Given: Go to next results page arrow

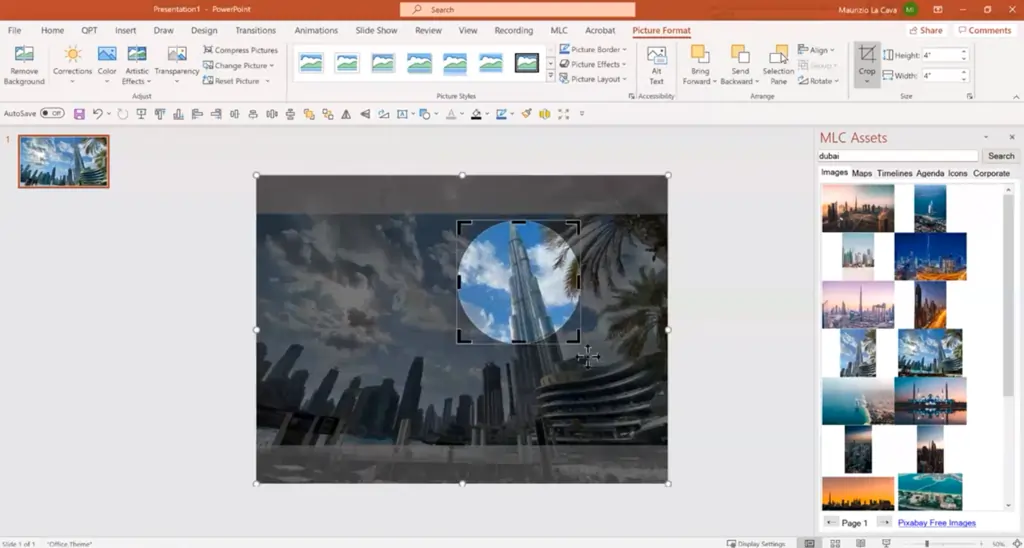Looking at the screenshot, I should 884,522.
